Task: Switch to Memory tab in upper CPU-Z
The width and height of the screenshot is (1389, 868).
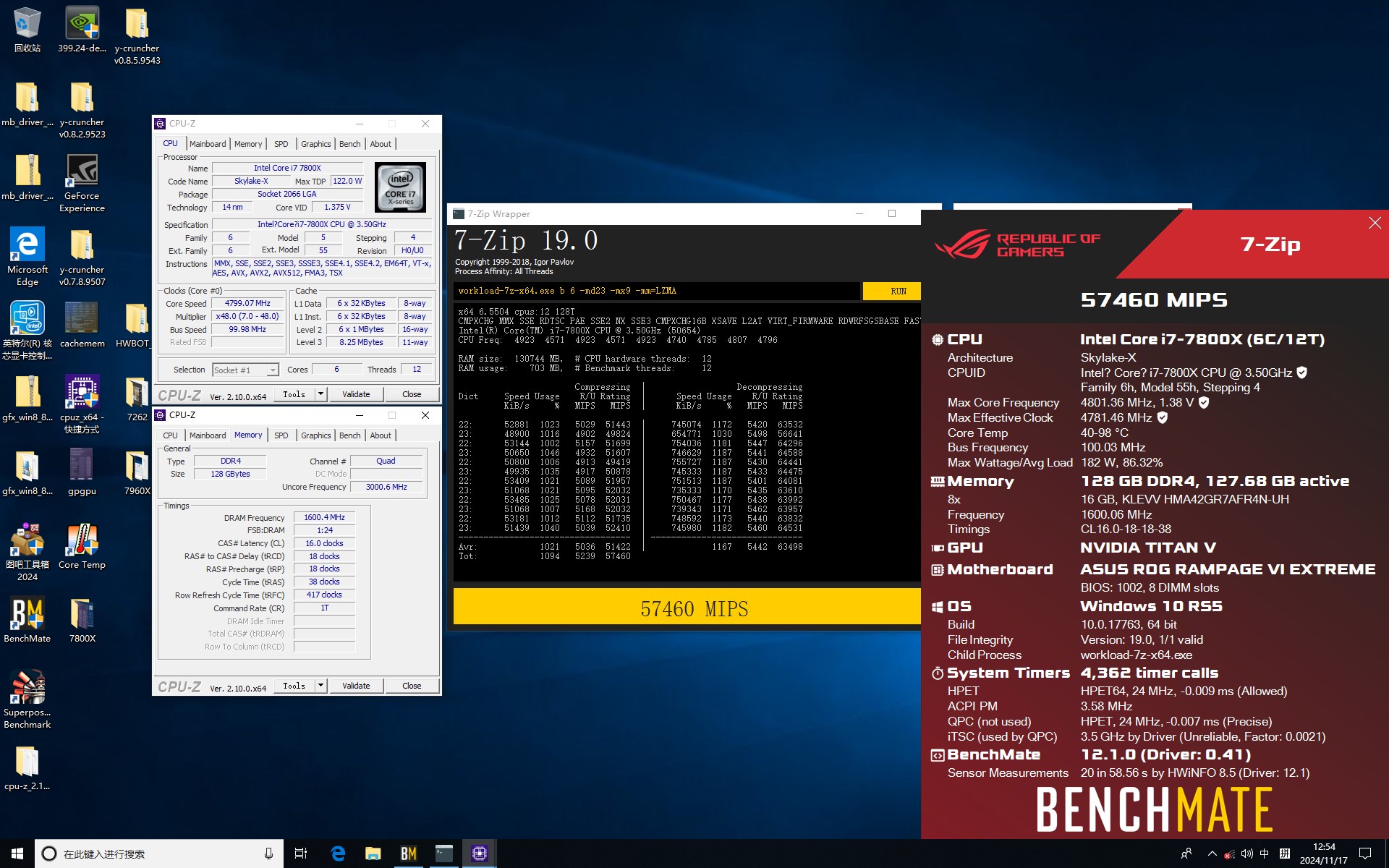Action: tap(248, 144)
